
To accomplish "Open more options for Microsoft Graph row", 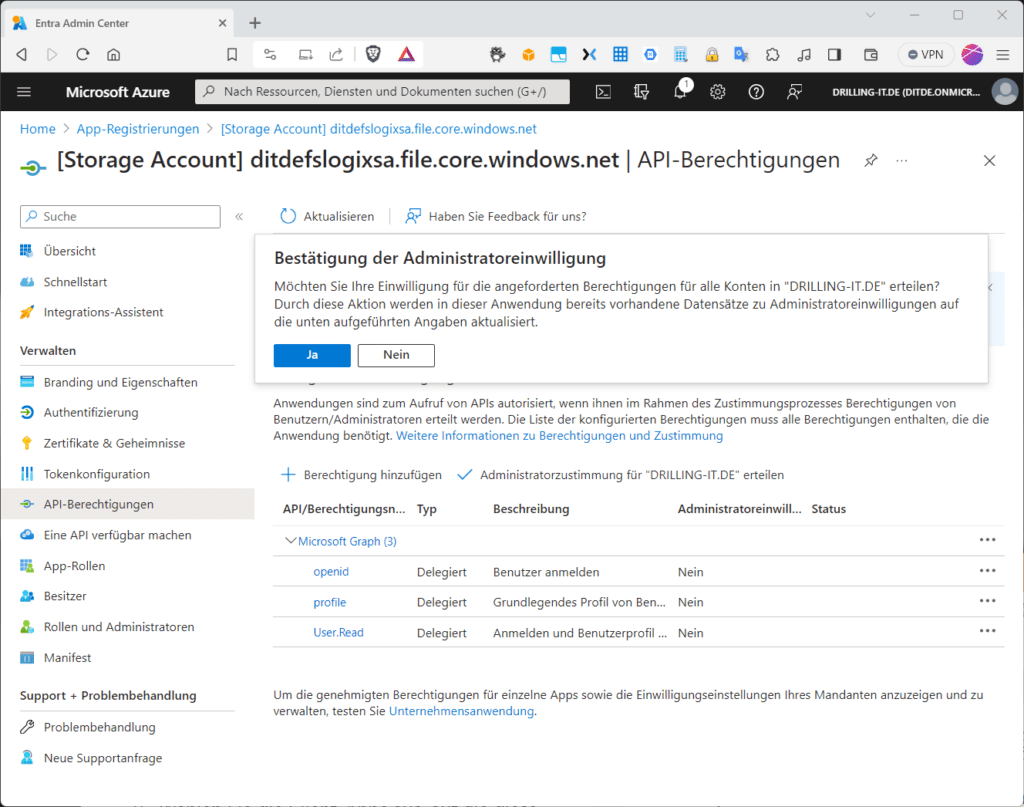I will coord(987,540).
